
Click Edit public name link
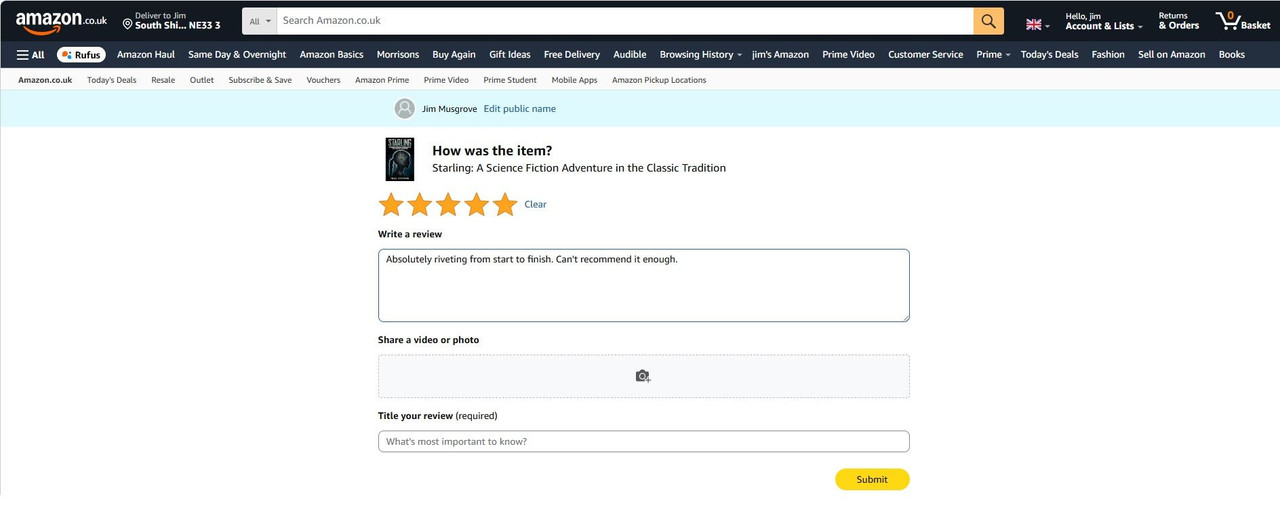[x=520, y=109]
